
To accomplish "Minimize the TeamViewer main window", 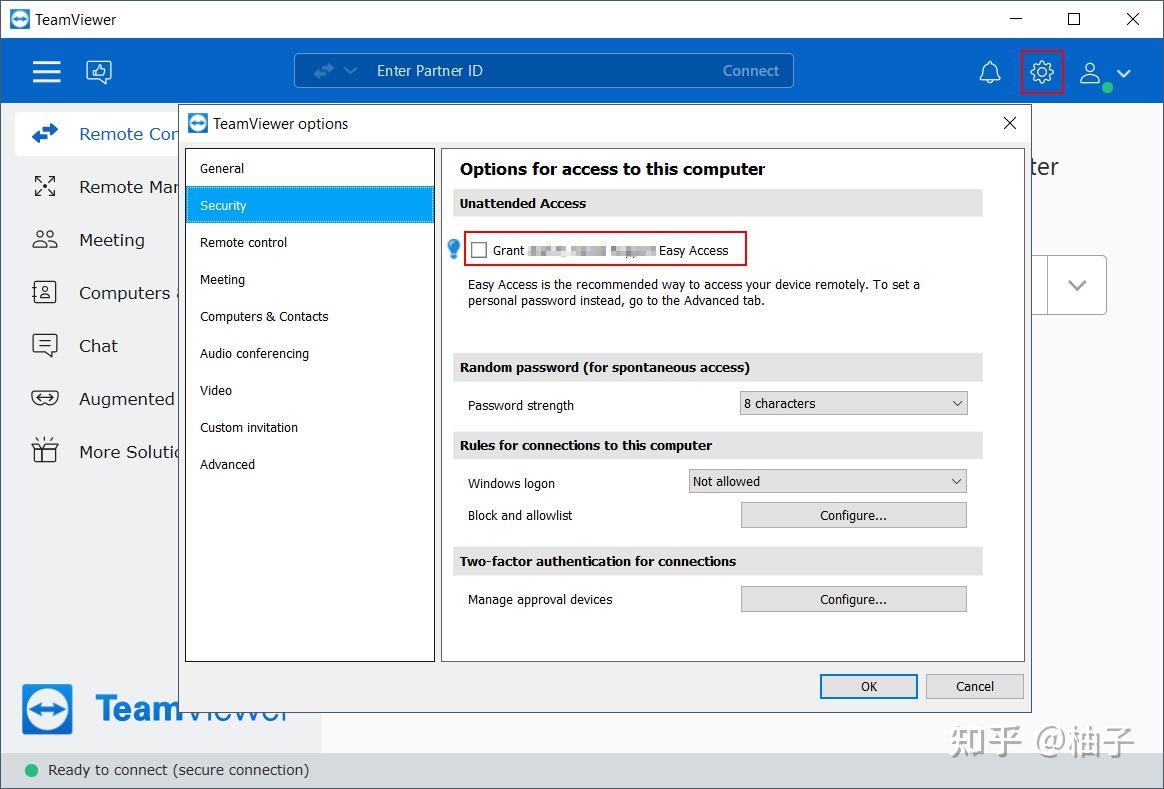I will (x=1016, y=19).
